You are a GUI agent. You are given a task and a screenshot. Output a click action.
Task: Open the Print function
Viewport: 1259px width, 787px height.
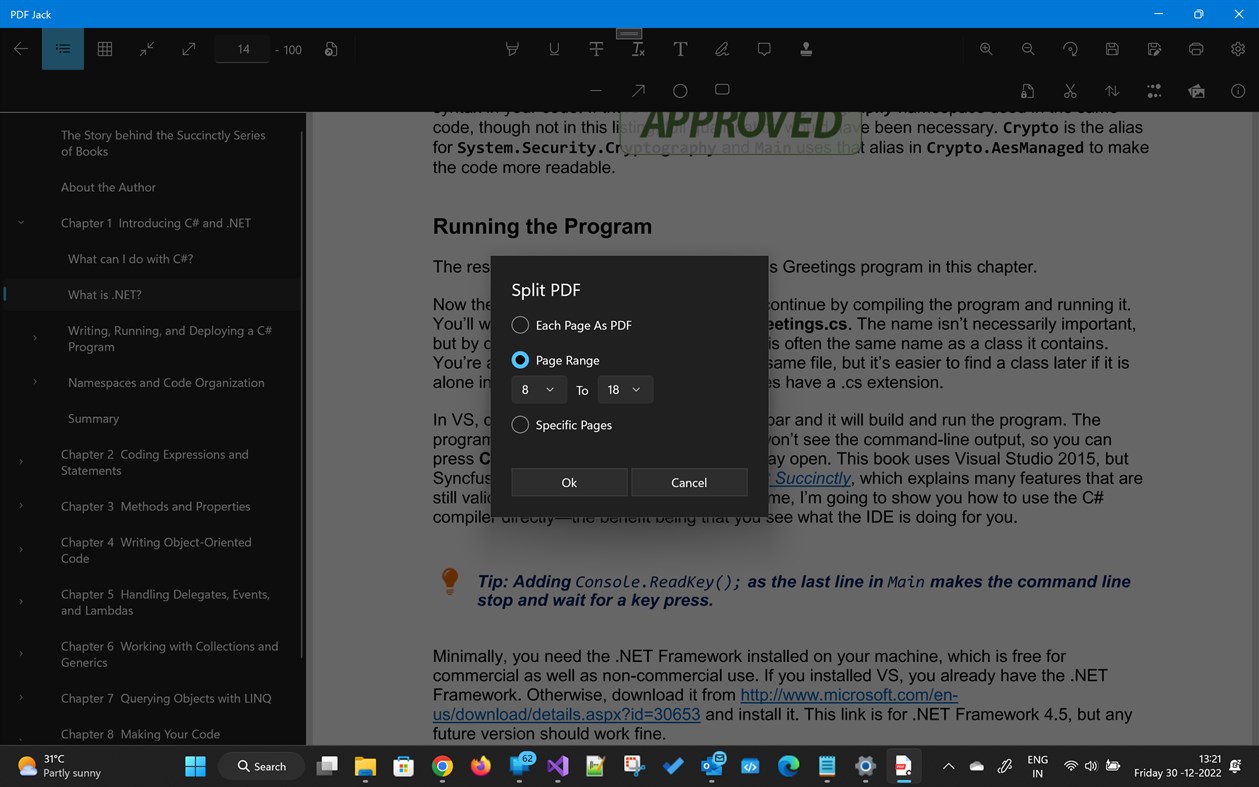point(1194,48)
